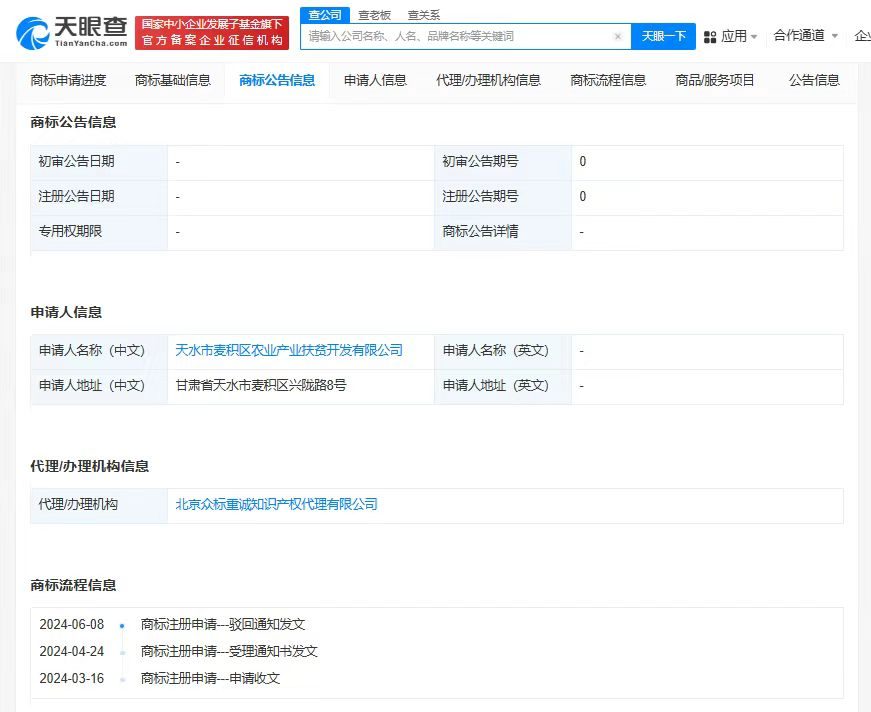Click the blue dot beside 2024-06-08
Viewport: 871px width, 712px height.
pos(122,624)
